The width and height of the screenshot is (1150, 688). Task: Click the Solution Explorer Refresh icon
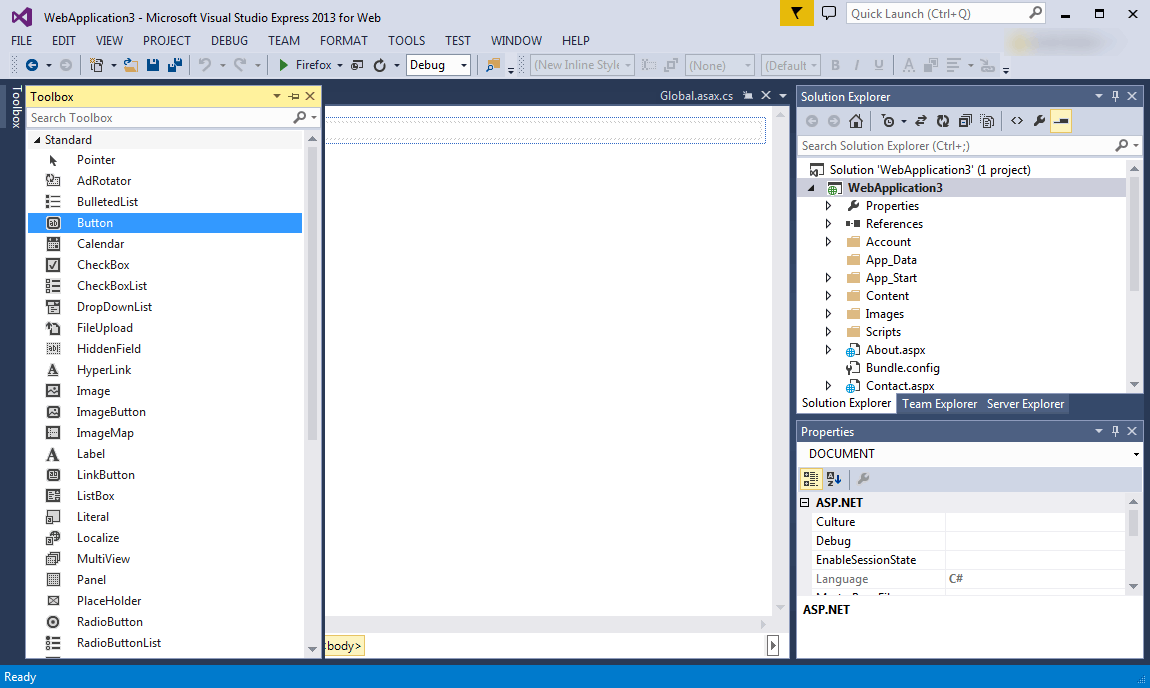(x=943, y=121)
